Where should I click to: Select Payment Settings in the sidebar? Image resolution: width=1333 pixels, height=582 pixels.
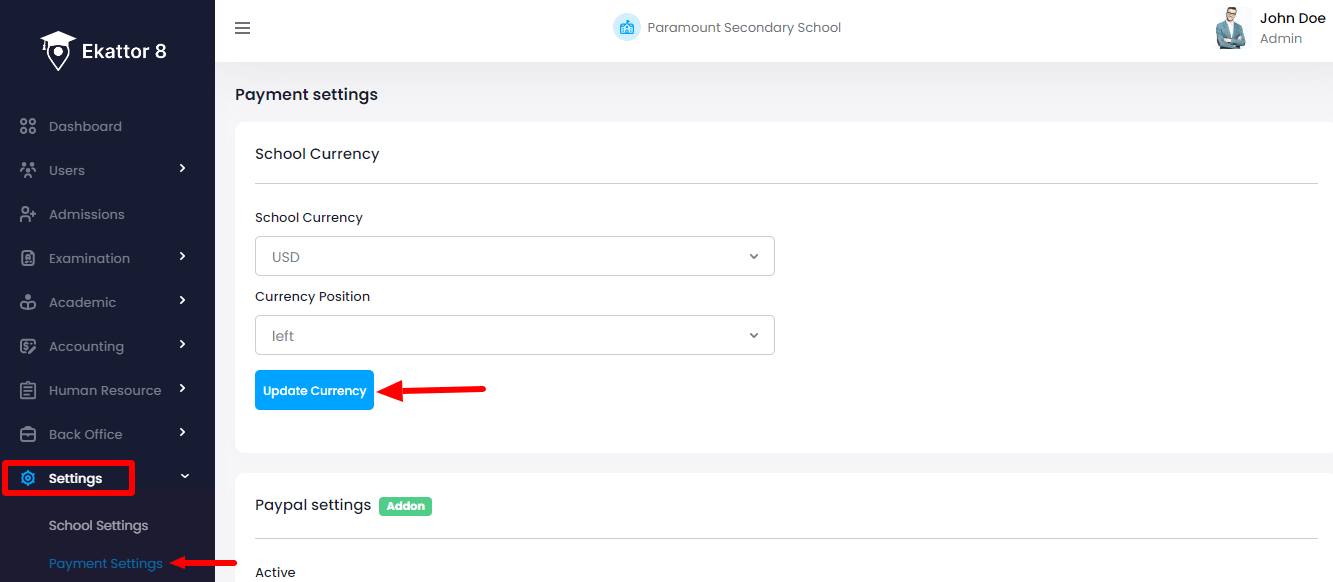click(x=105, y=564)
